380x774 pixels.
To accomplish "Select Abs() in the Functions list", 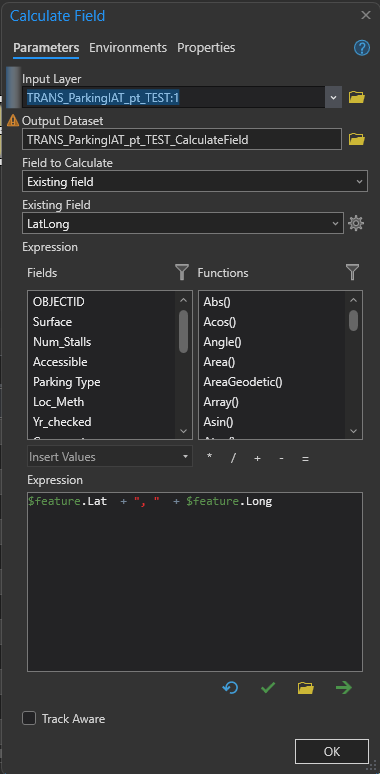I will pos(217,302).
